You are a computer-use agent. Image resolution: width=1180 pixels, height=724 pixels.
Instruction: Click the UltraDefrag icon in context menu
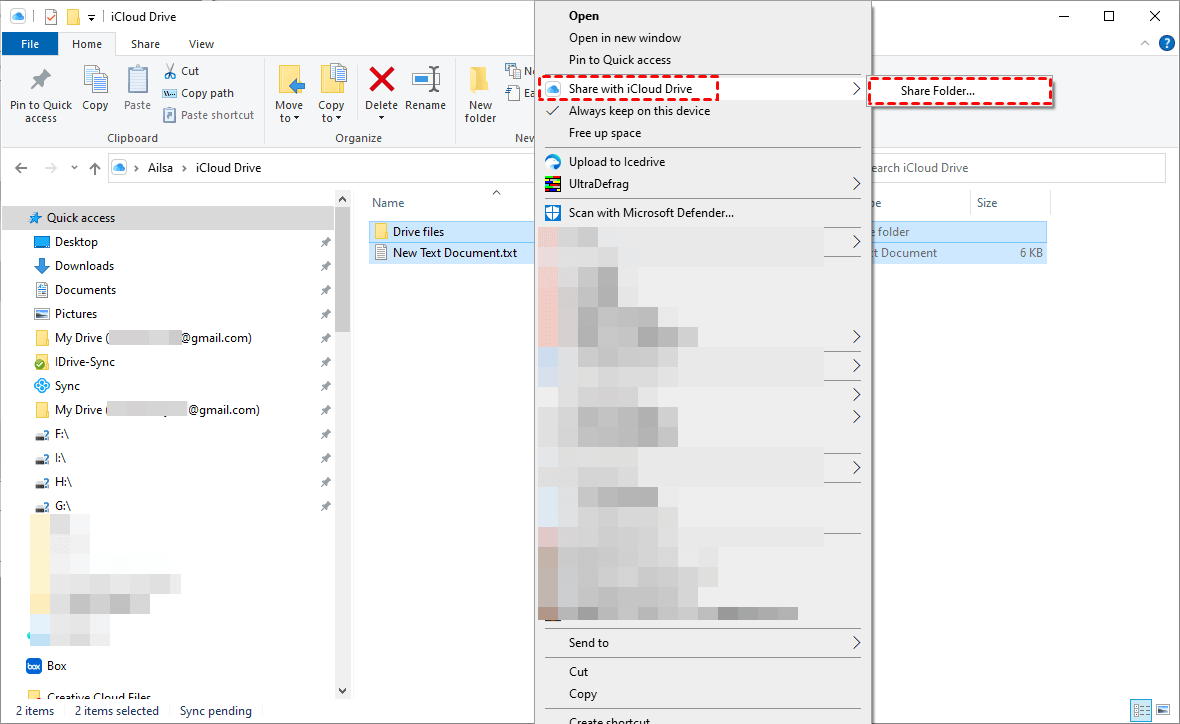553,184
